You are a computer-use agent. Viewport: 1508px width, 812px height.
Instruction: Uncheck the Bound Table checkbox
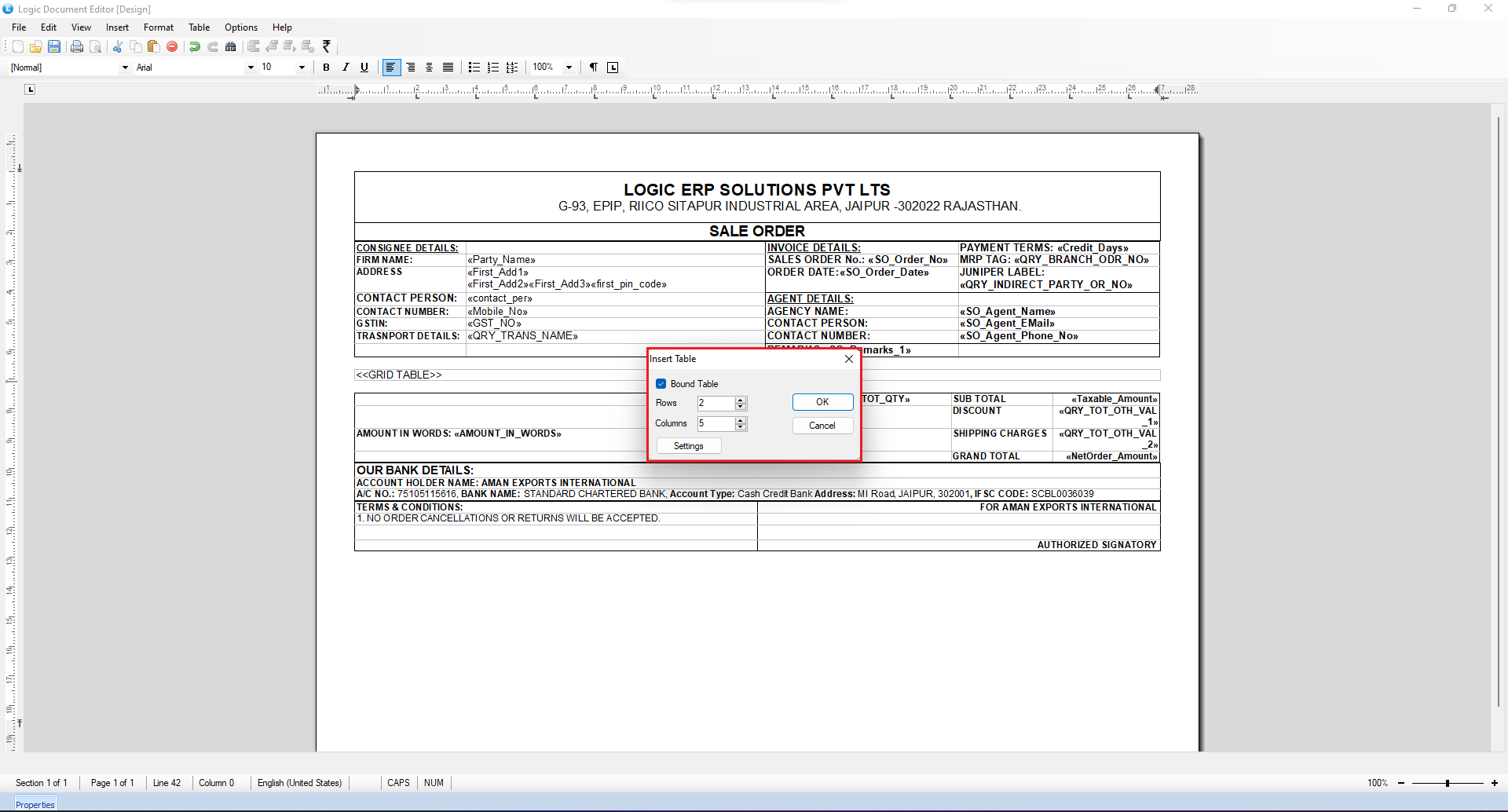click(661, 384)
